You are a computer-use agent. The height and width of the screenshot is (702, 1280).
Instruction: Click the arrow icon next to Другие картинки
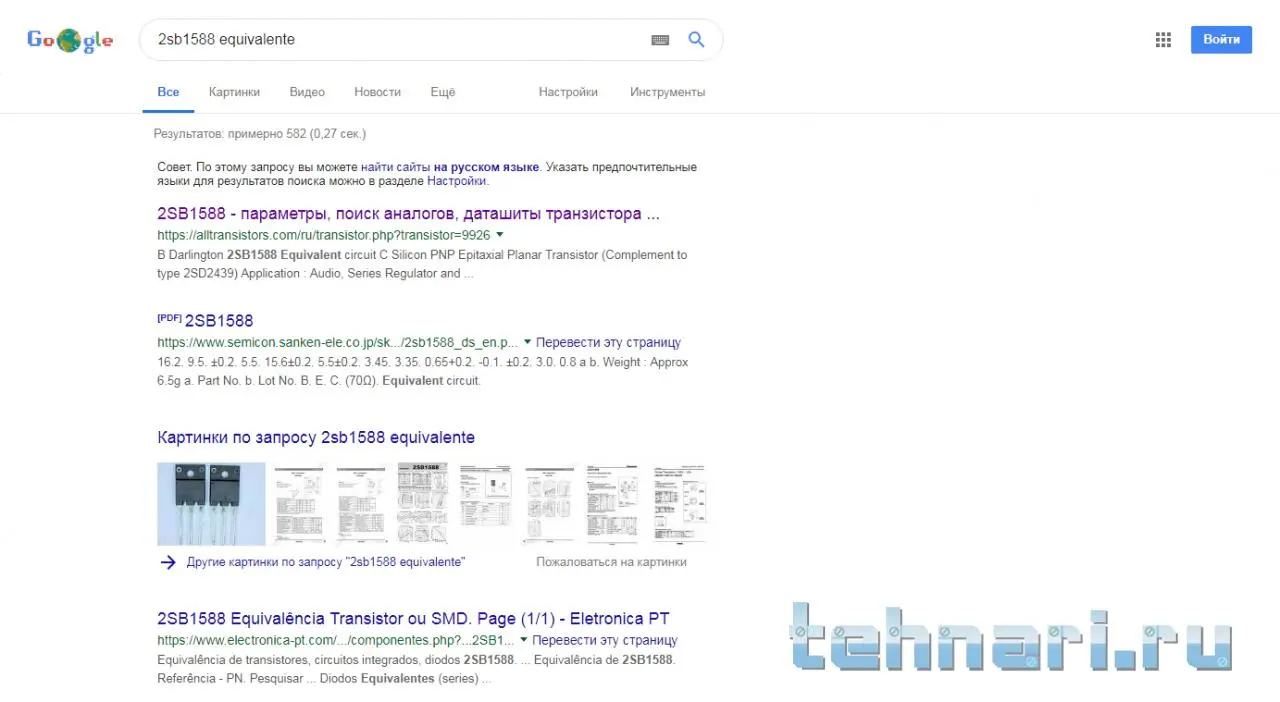(x=168, y=562)
